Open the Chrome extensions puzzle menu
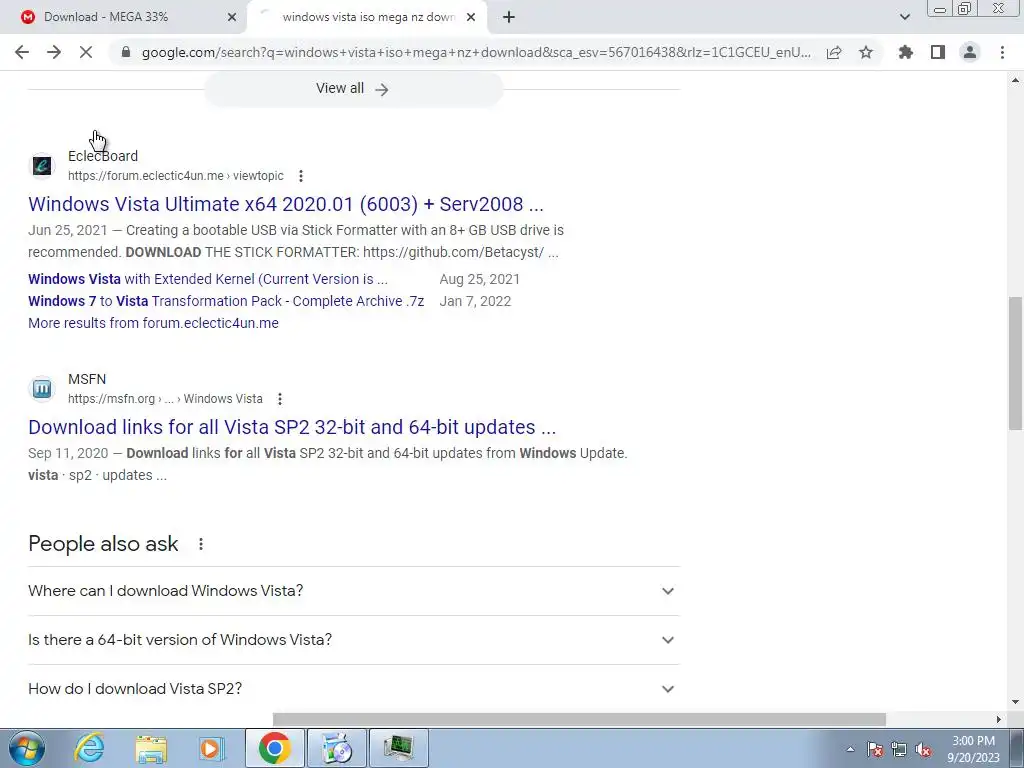The width and height of the screenshot is (1024, 768). click(906, 52)
